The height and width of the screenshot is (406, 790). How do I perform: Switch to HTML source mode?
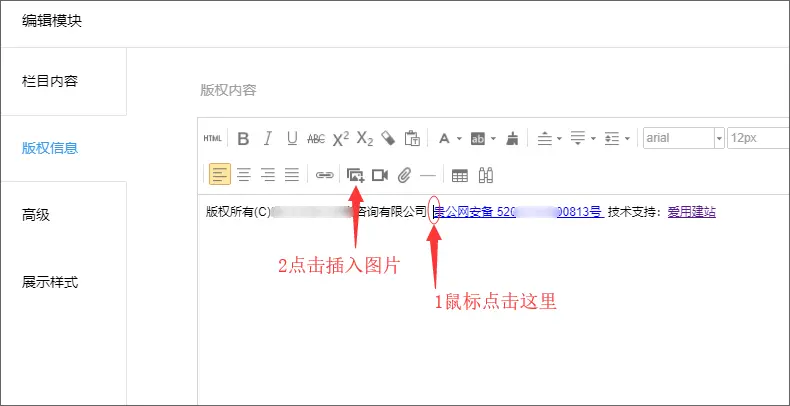point(212,138)
